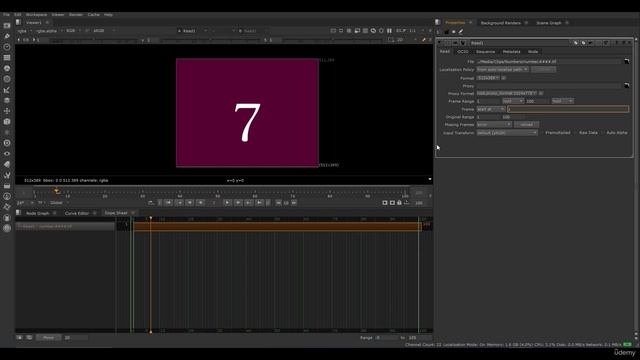The image size is (640, 360).
Task: Open the Views nodes eye icon
Action: point(7,153)
